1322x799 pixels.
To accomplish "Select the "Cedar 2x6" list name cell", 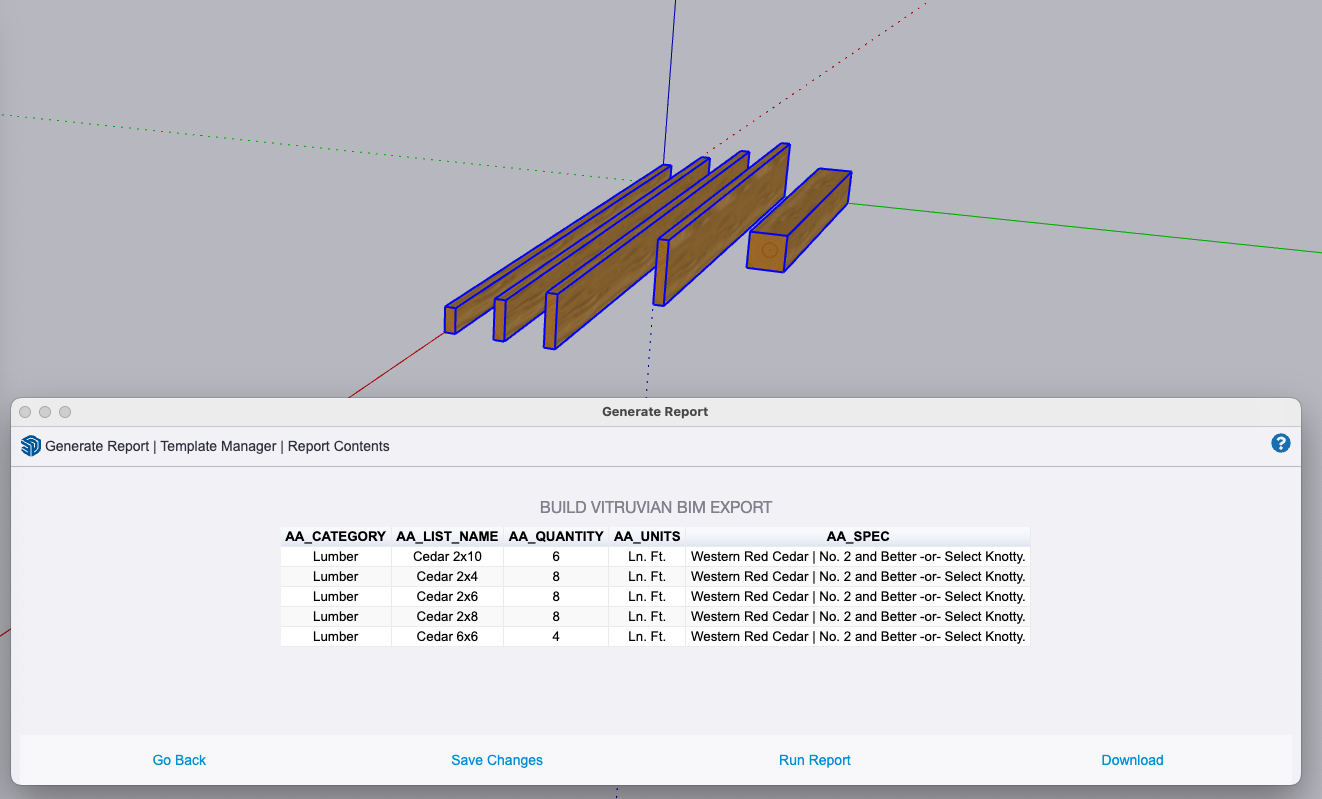I will click(447, 596).
